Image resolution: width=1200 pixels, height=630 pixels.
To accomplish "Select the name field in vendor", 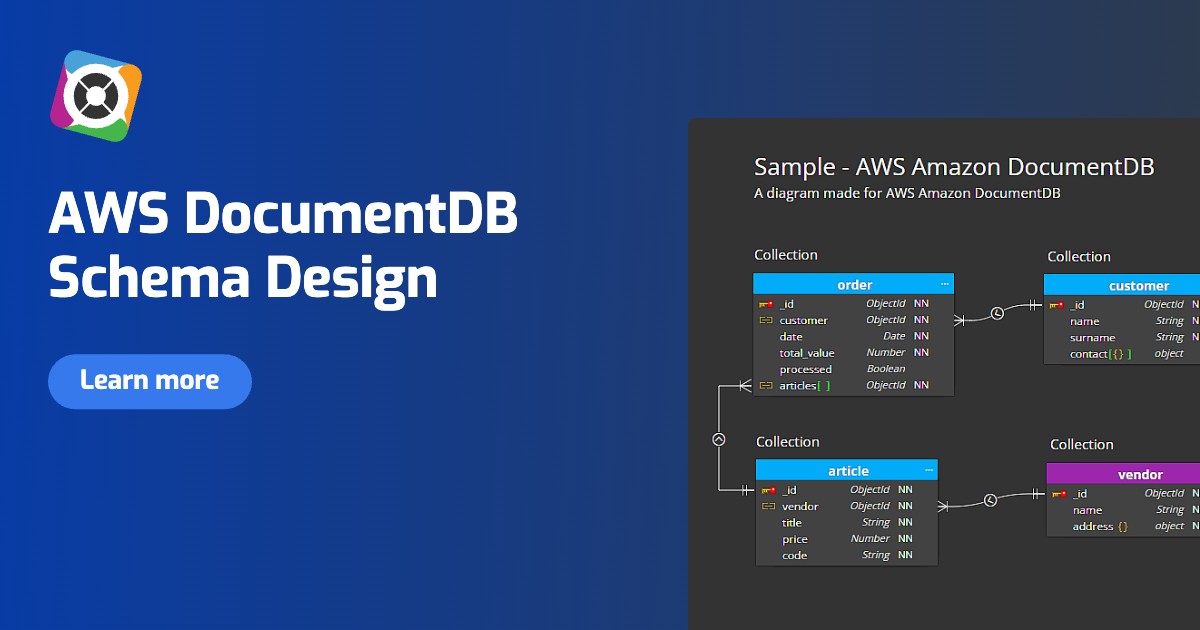I will click(1088, 510).
